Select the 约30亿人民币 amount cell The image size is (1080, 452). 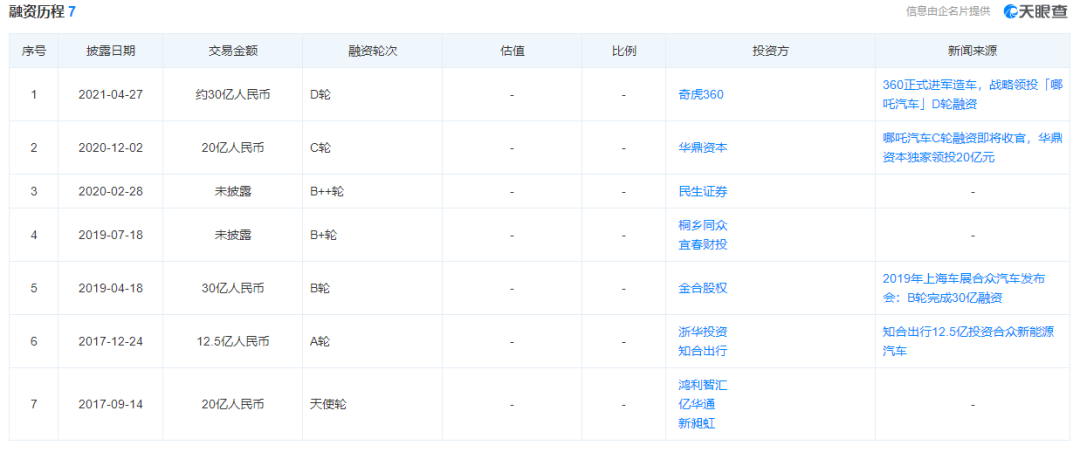coord(232,94)
